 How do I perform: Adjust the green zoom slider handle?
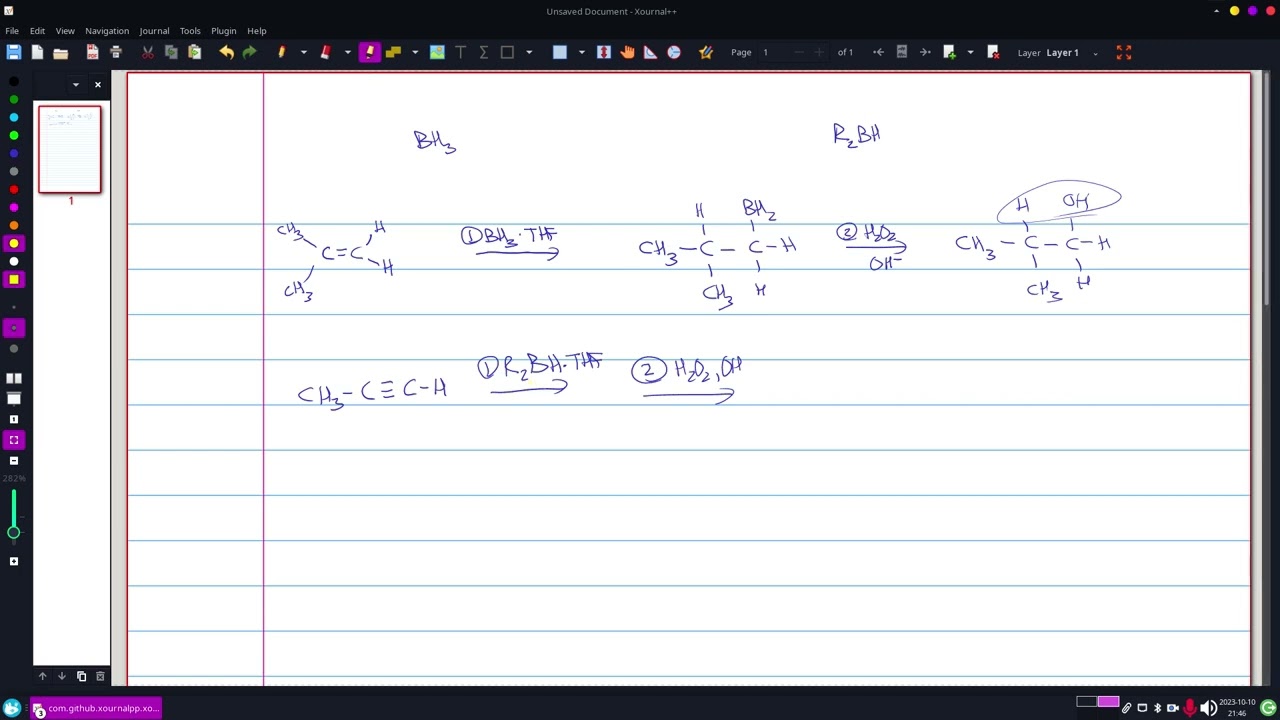tap(13, 532)
